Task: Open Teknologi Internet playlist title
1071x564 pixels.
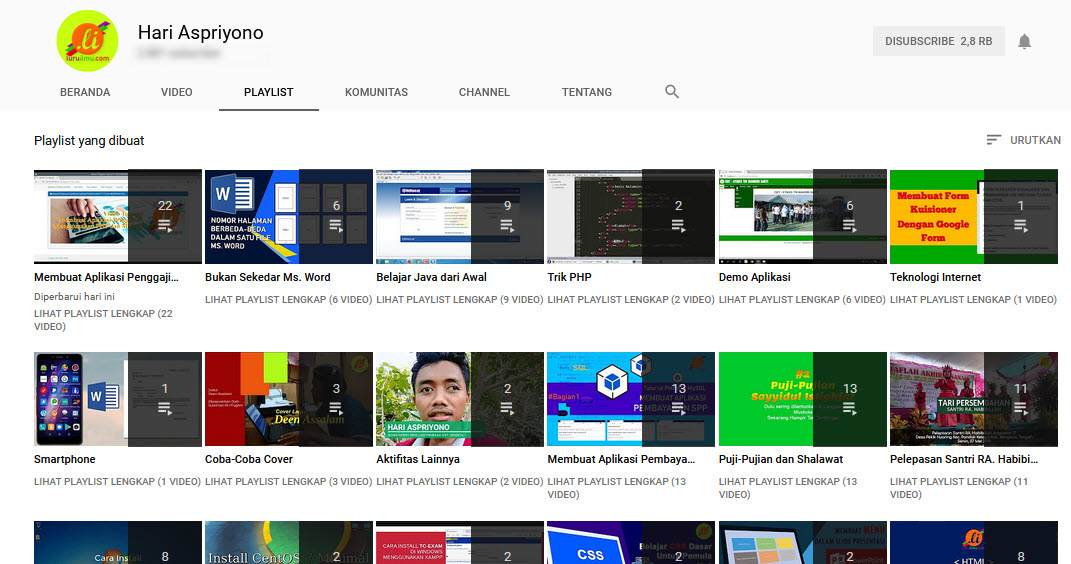Action: [x=935, y=277]
